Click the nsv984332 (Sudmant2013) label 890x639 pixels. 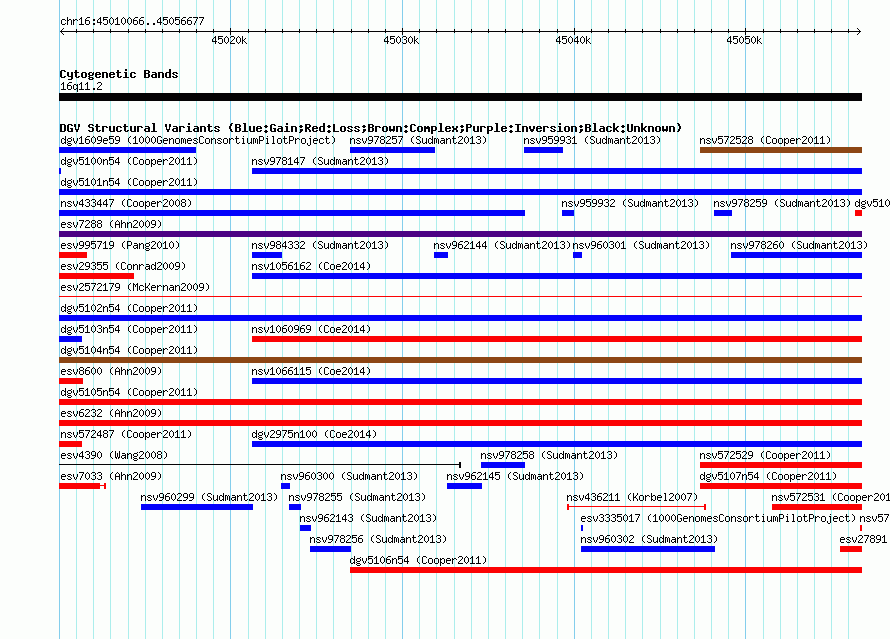320,245
